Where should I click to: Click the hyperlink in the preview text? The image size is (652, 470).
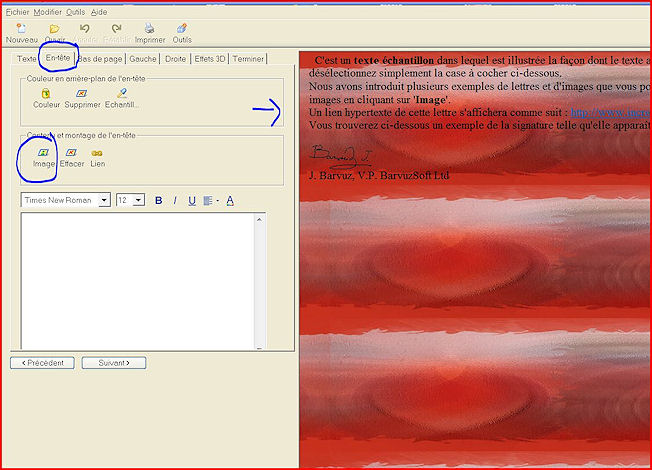pyautogui.click(x=609, y=112)
